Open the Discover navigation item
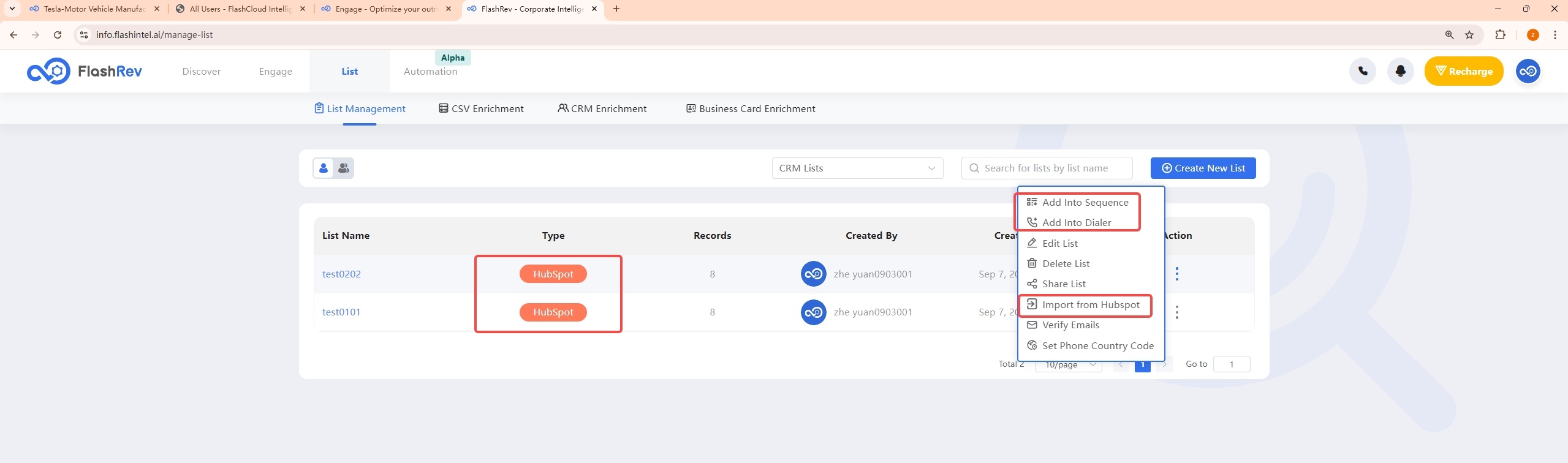The width and height of the screenshot is (1568, 463). (x=202, y=72)
